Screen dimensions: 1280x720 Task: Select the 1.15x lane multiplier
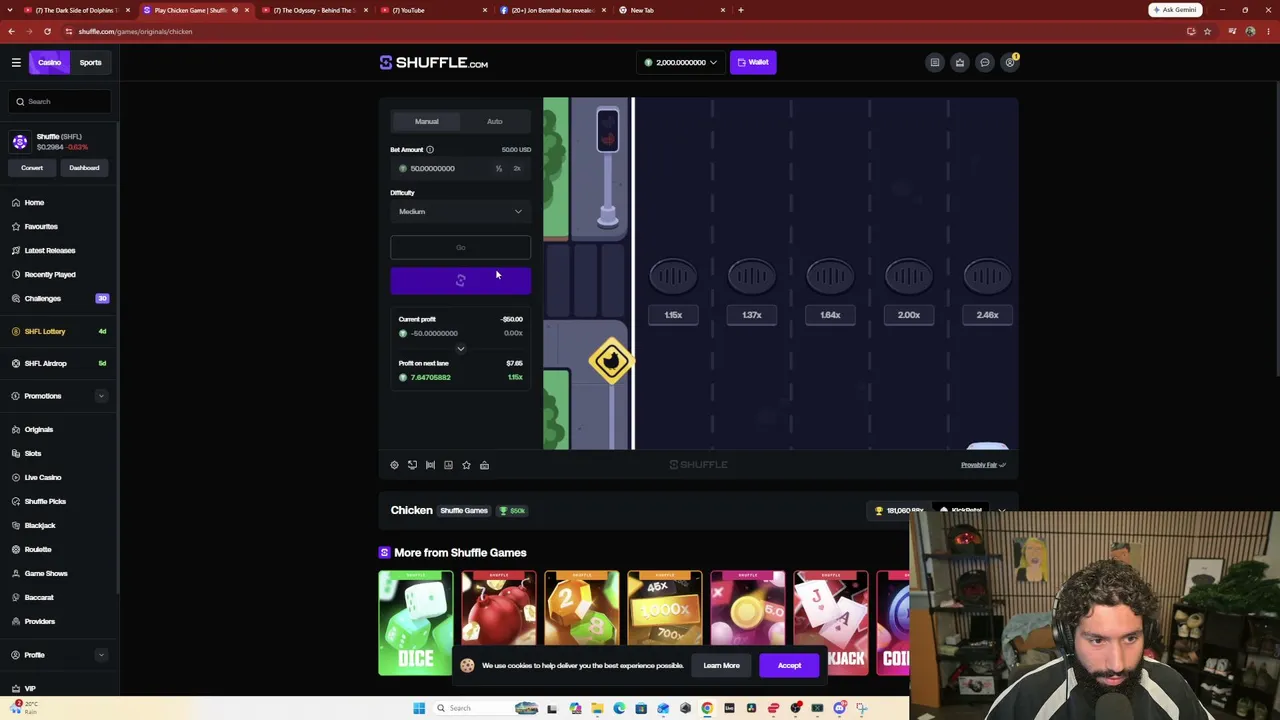click(x=673, y=315)
